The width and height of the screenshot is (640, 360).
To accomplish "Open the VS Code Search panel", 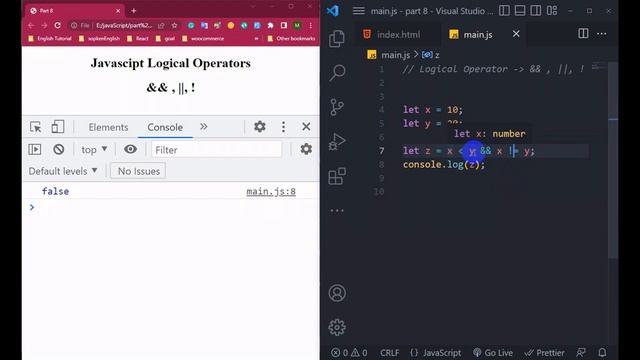I will (x=337, y=73).
